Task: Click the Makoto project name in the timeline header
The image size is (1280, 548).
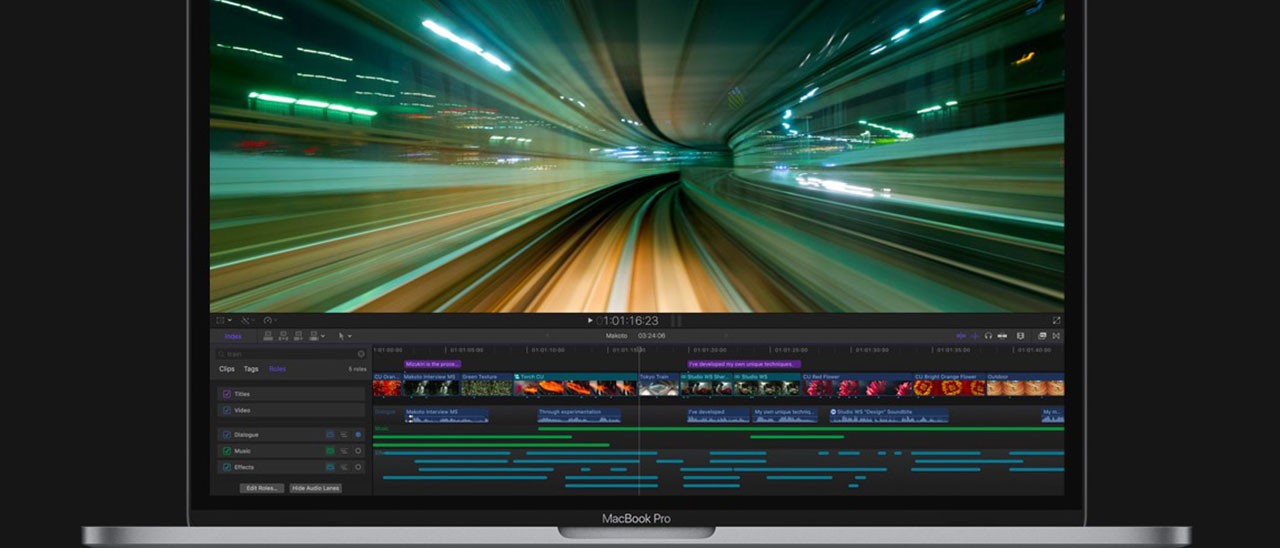Action: click(x=616, y=336)
